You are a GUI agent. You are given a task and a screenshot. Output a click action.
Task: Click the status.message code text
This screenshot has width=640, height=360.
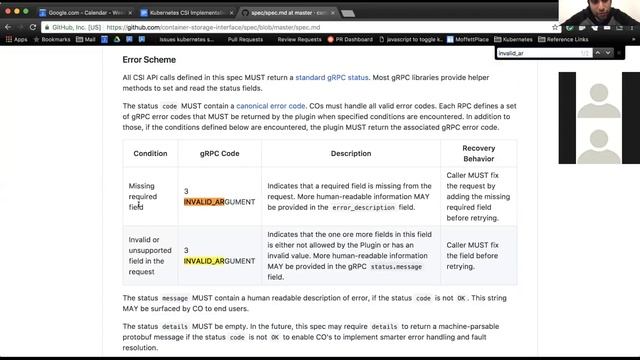pos(396,267)
